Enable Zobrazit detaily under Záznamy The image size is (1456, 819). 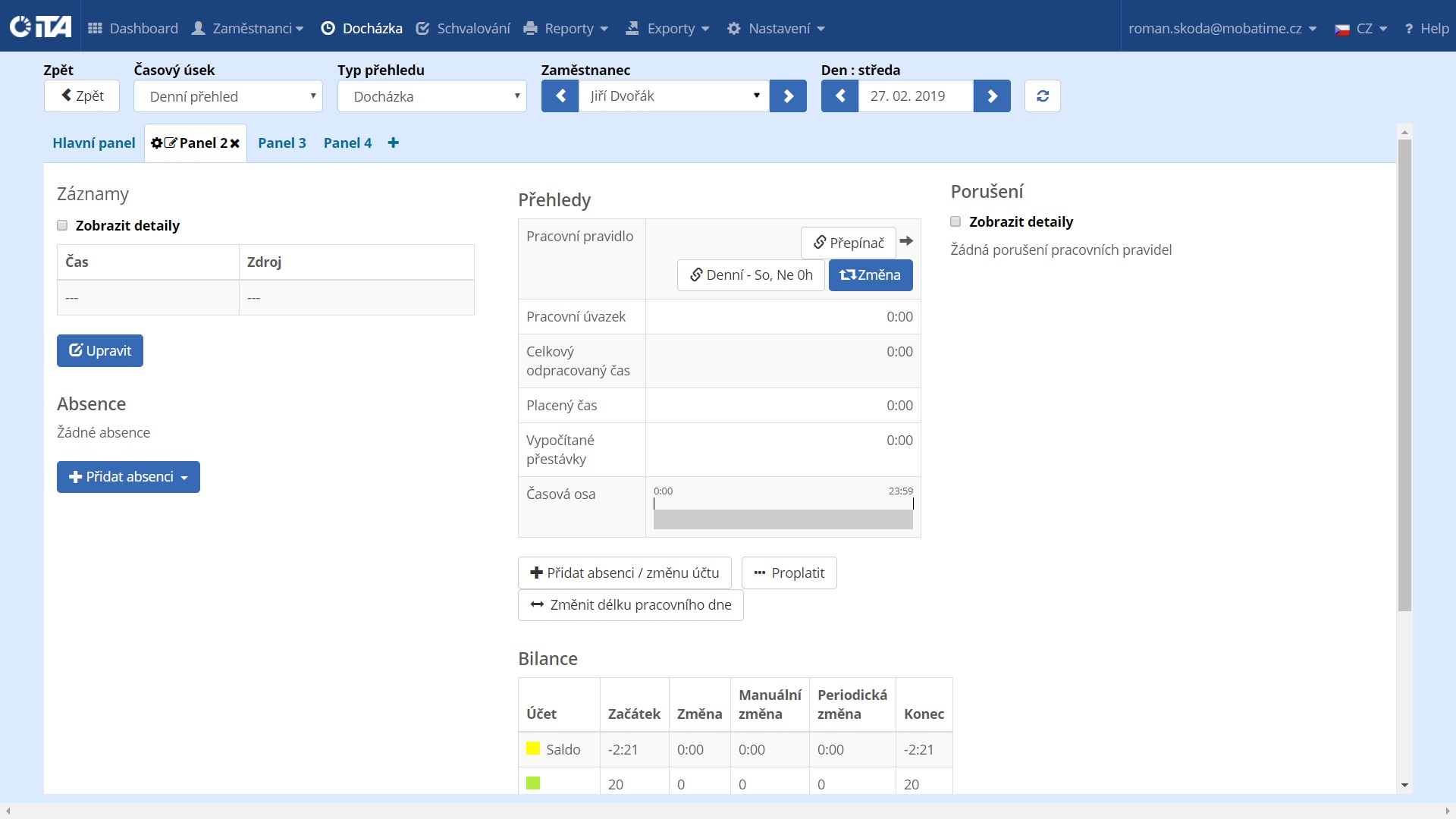point(62,225)
